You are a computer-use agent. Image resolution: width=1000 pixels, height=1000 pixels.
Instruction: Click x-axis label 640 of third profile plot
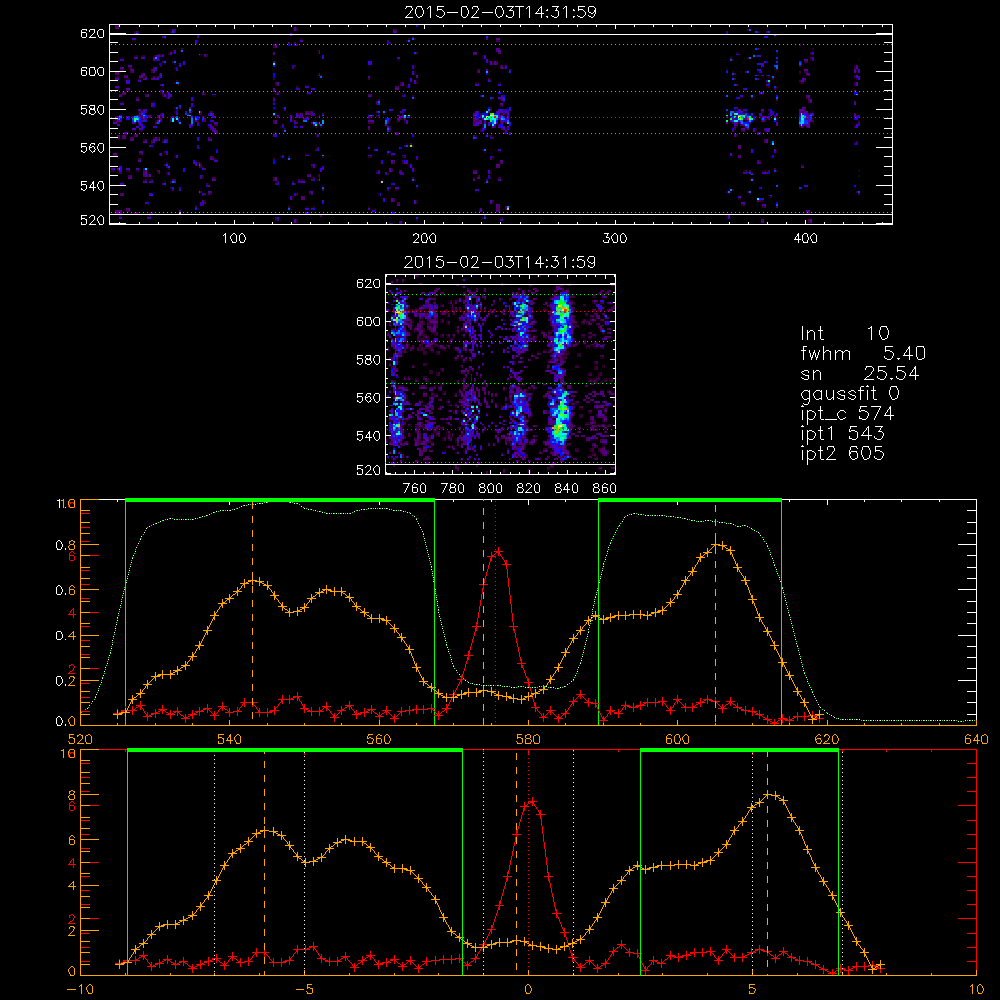point(976,740)
